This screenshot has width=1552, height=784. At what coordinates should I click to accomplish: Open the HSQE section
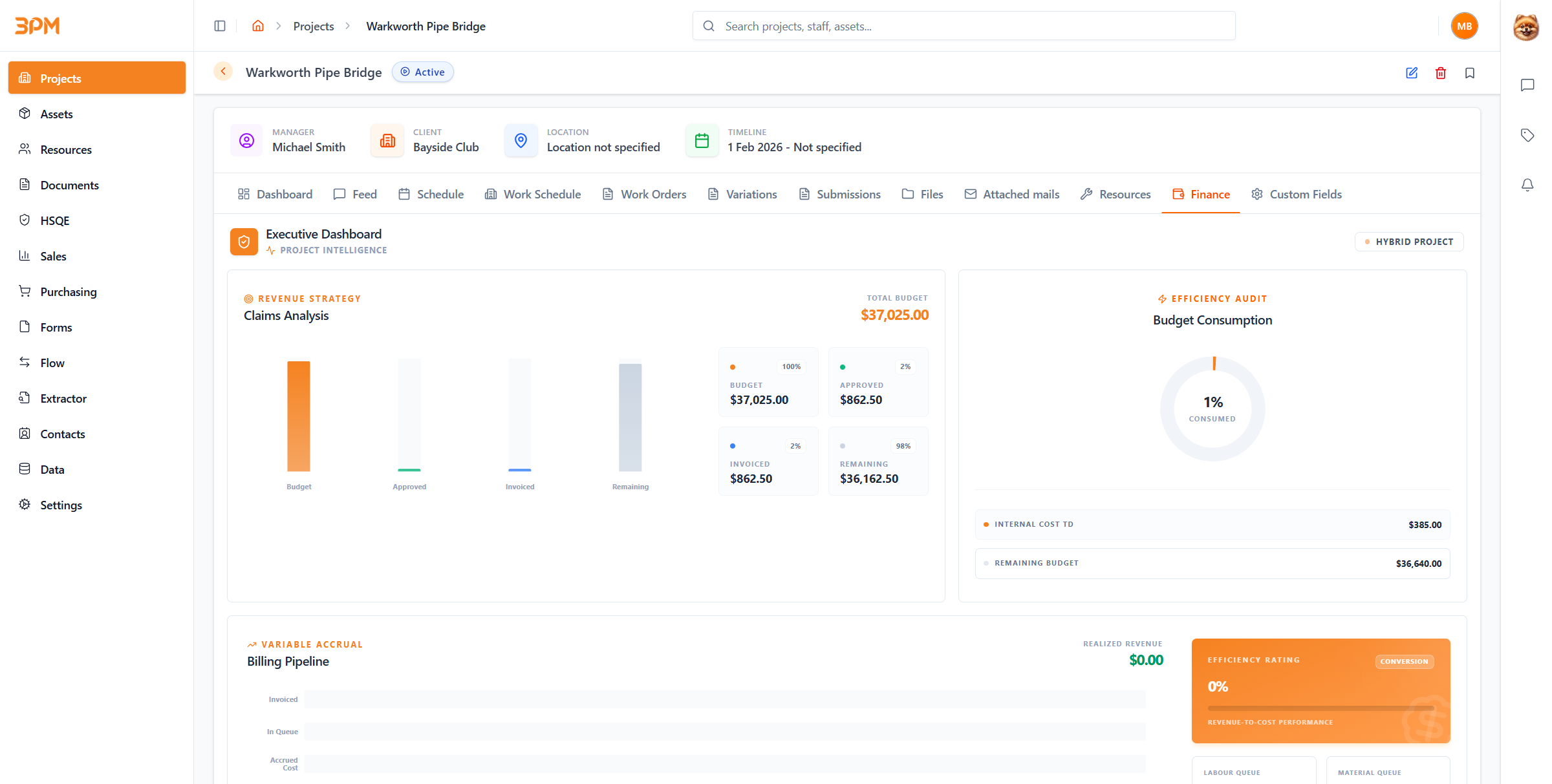click(54, 220)
